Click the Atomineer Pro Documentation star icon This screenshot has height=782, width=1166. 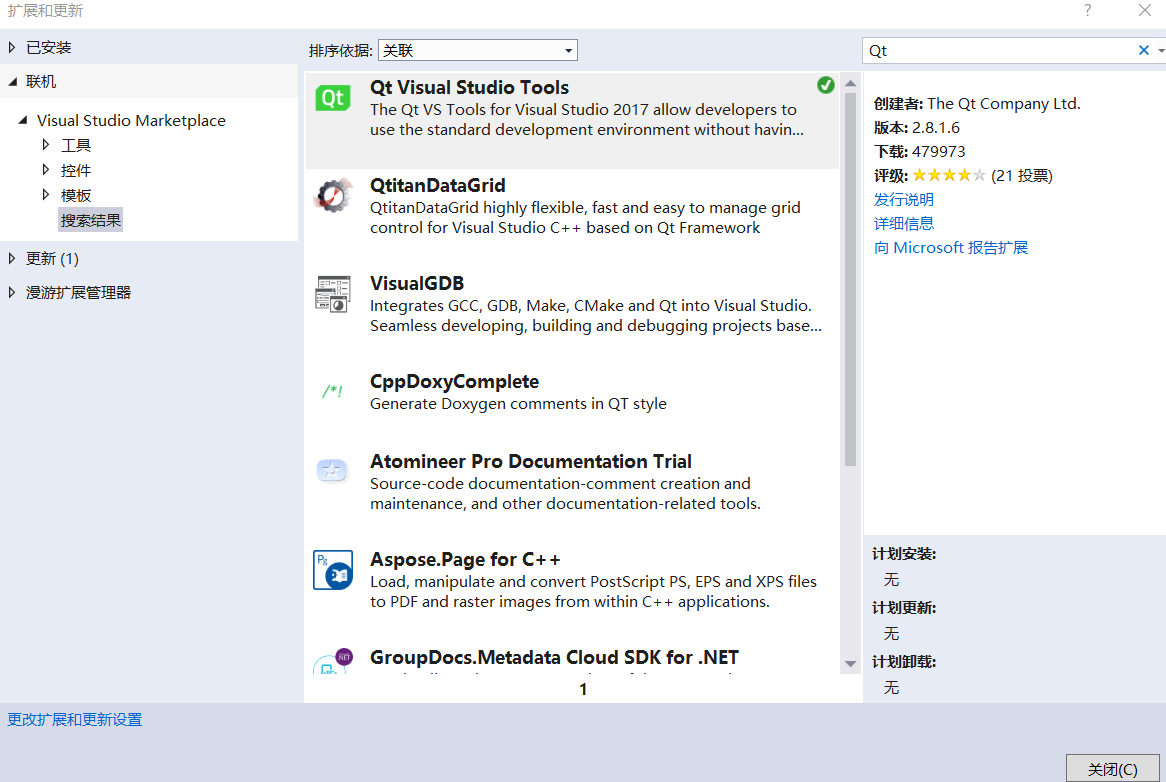(x=332, y=470)
